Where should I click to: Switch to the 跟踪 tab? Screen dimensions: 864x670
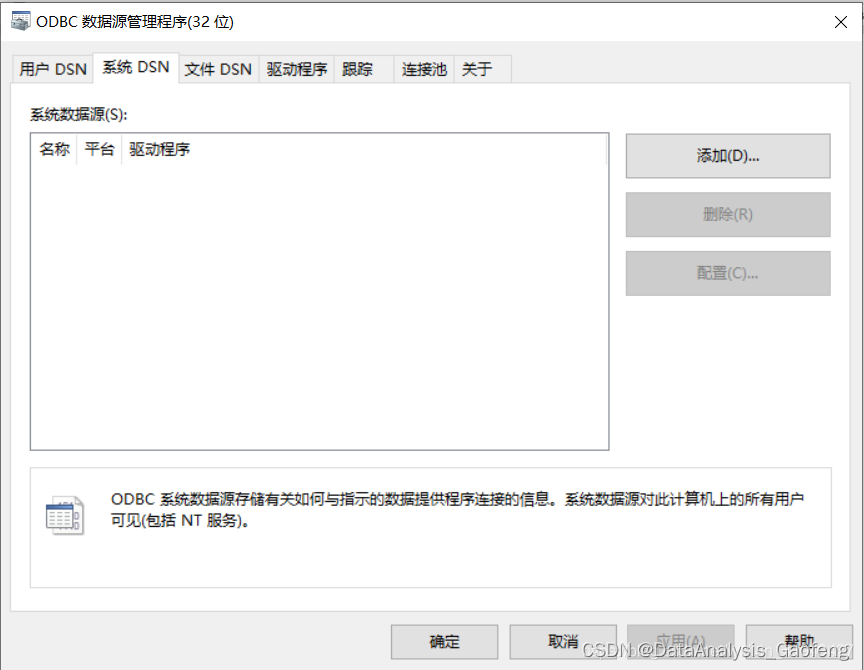click(x=364, y=69)
